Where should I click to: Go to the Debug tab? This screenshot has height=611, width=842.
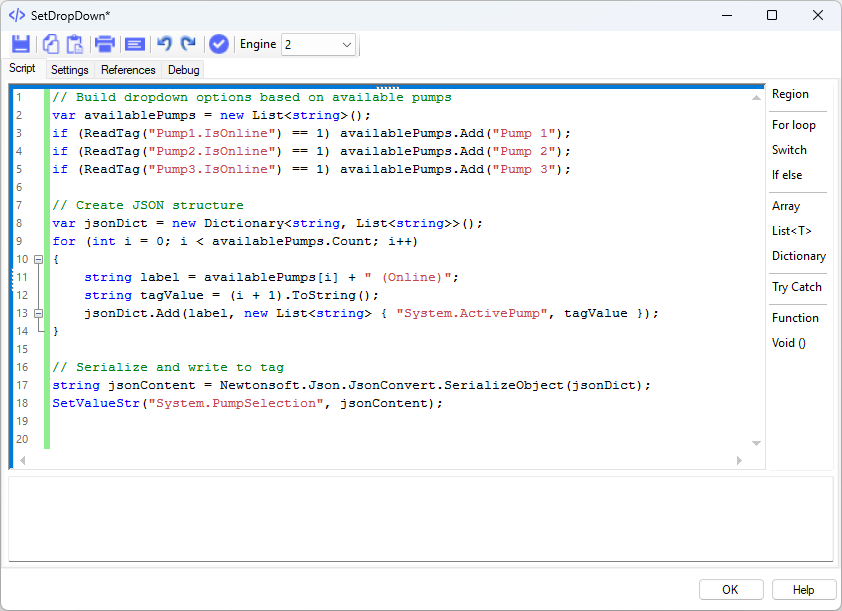[184, 70]
